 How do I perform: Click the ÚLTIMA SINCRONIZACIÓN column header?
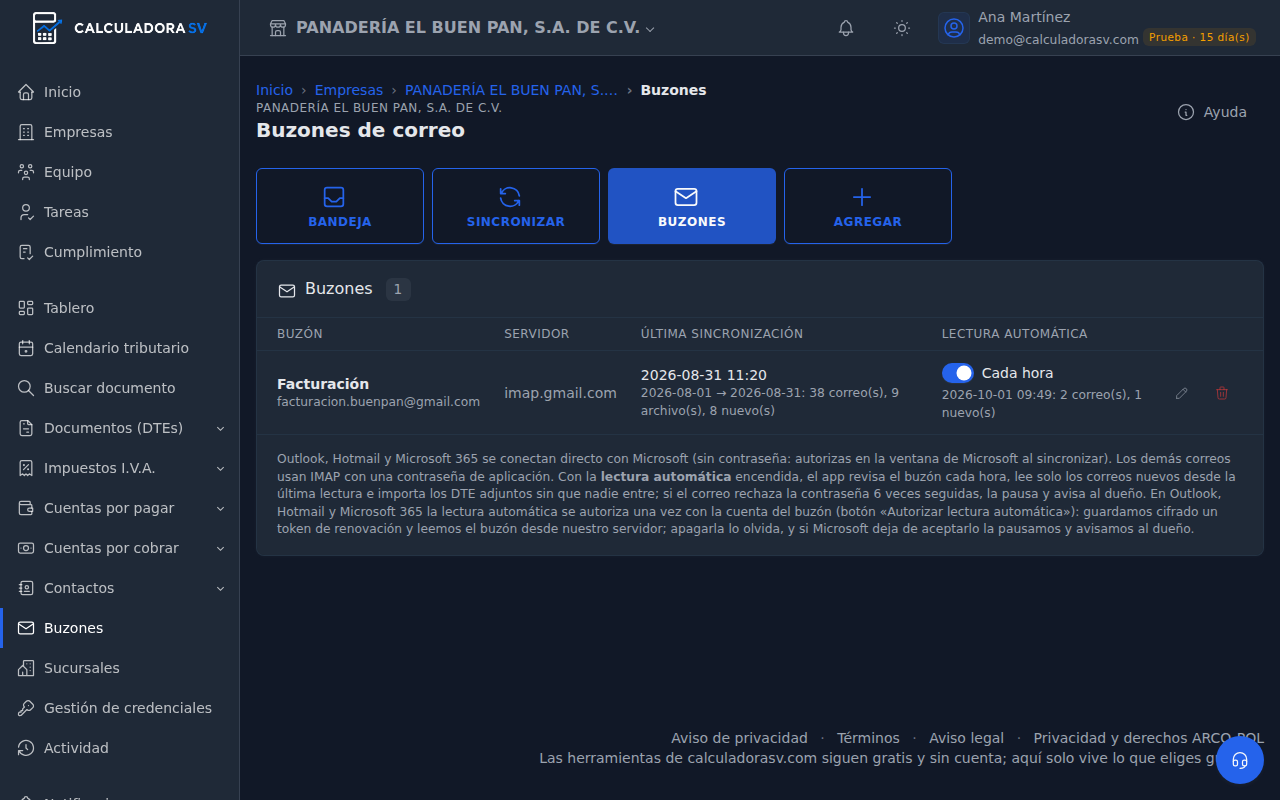tap(722, 334)
